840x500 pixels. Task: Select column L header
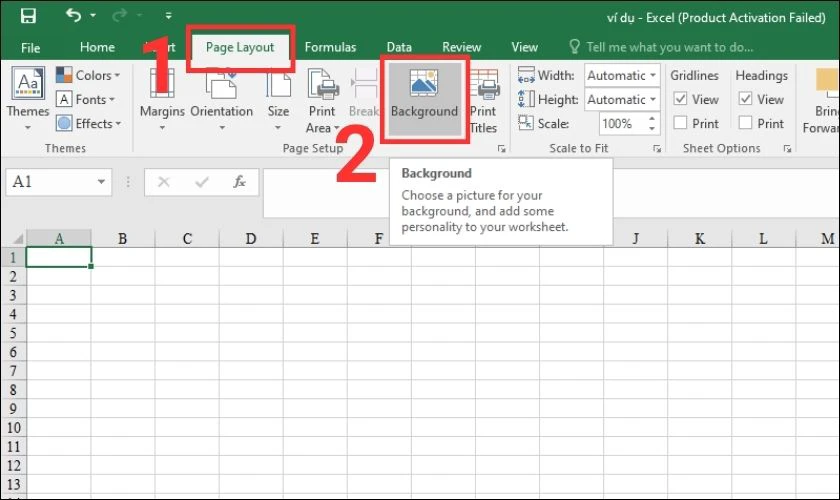[763, 238]
